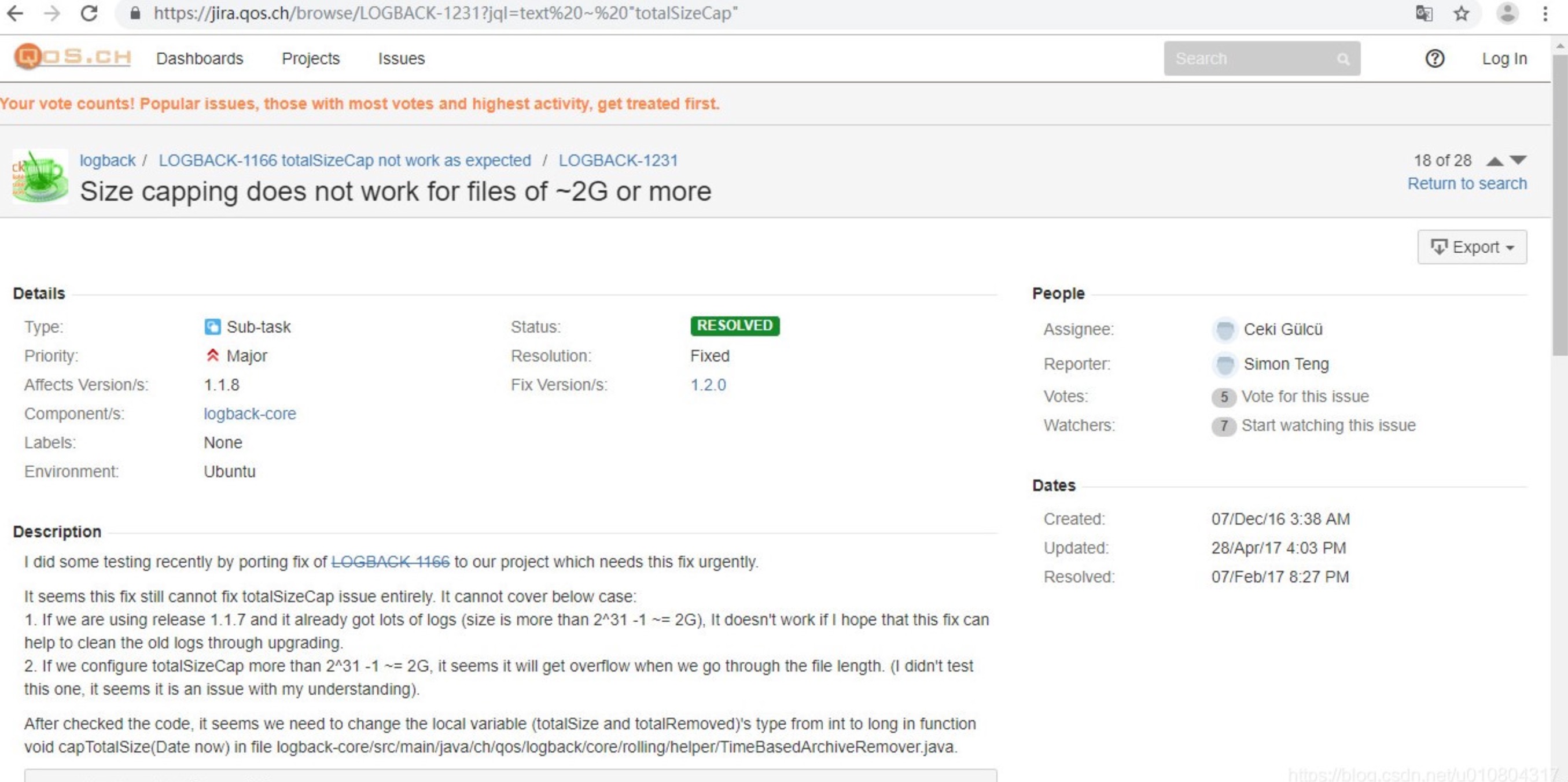Screen dimensions: 1568x782
Task: Click Resolution value Fixed
Action: (x=710, y=355)
